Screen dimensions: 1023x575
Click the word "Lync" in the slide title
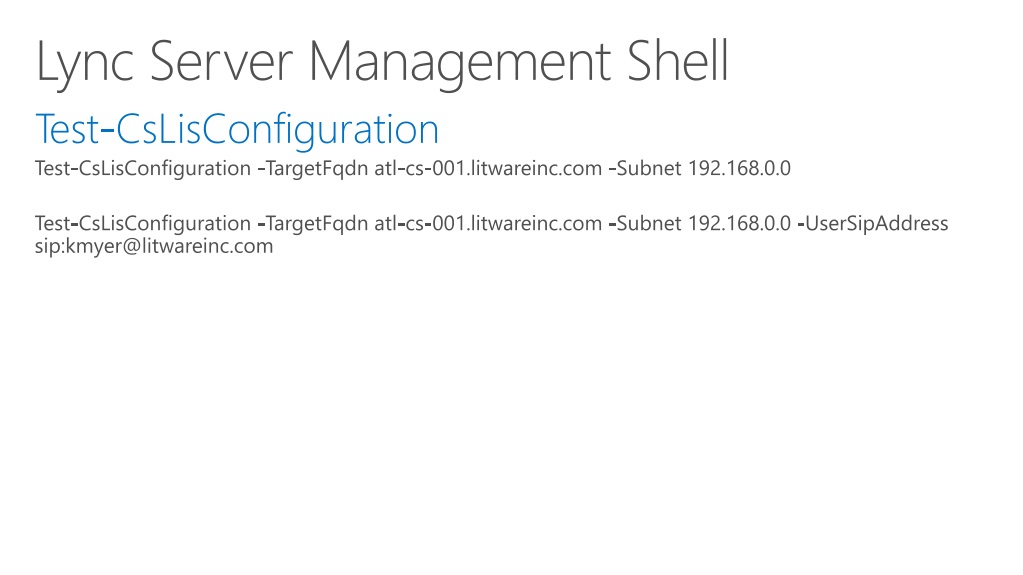tap(85, 64)
